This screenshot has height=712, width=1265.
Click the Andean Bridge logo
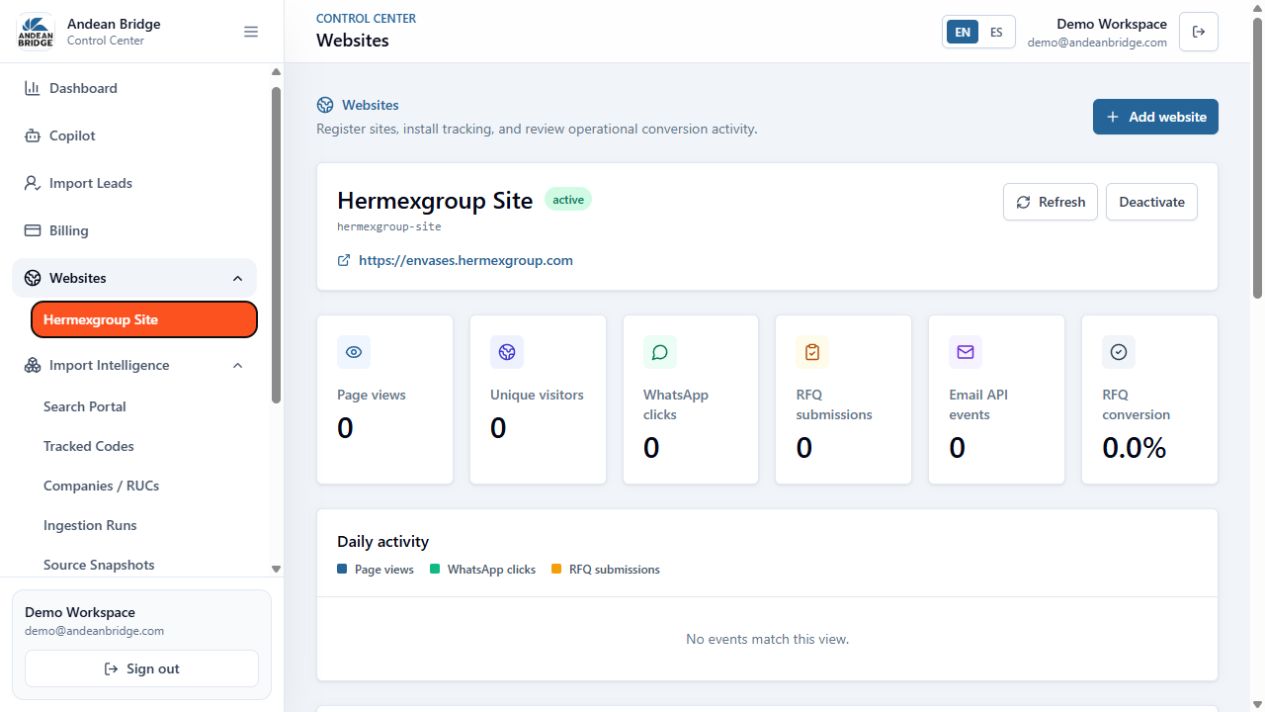[x=36, y=32]
